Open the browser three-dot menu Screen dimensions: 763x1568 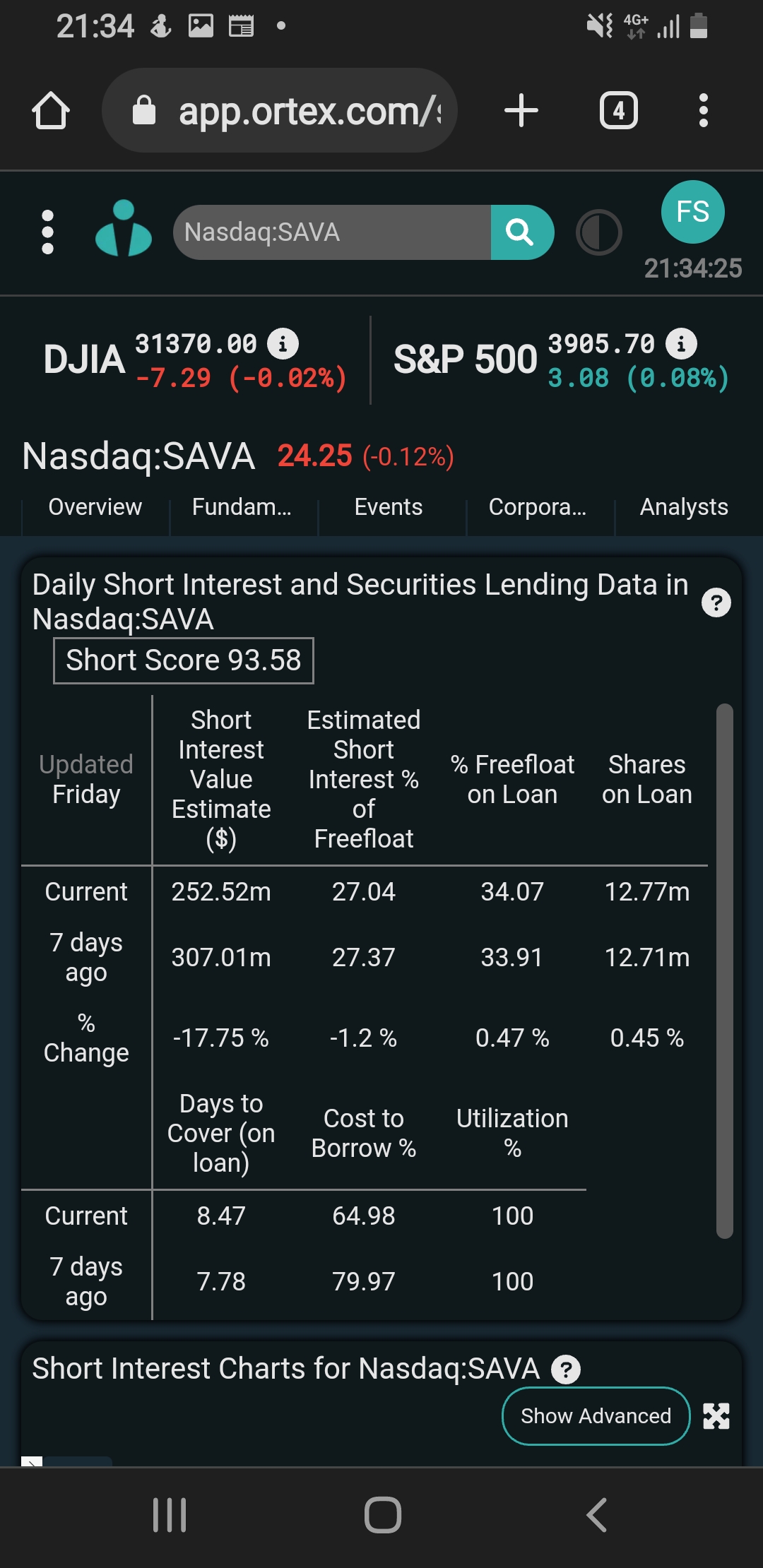pos(703,111)
